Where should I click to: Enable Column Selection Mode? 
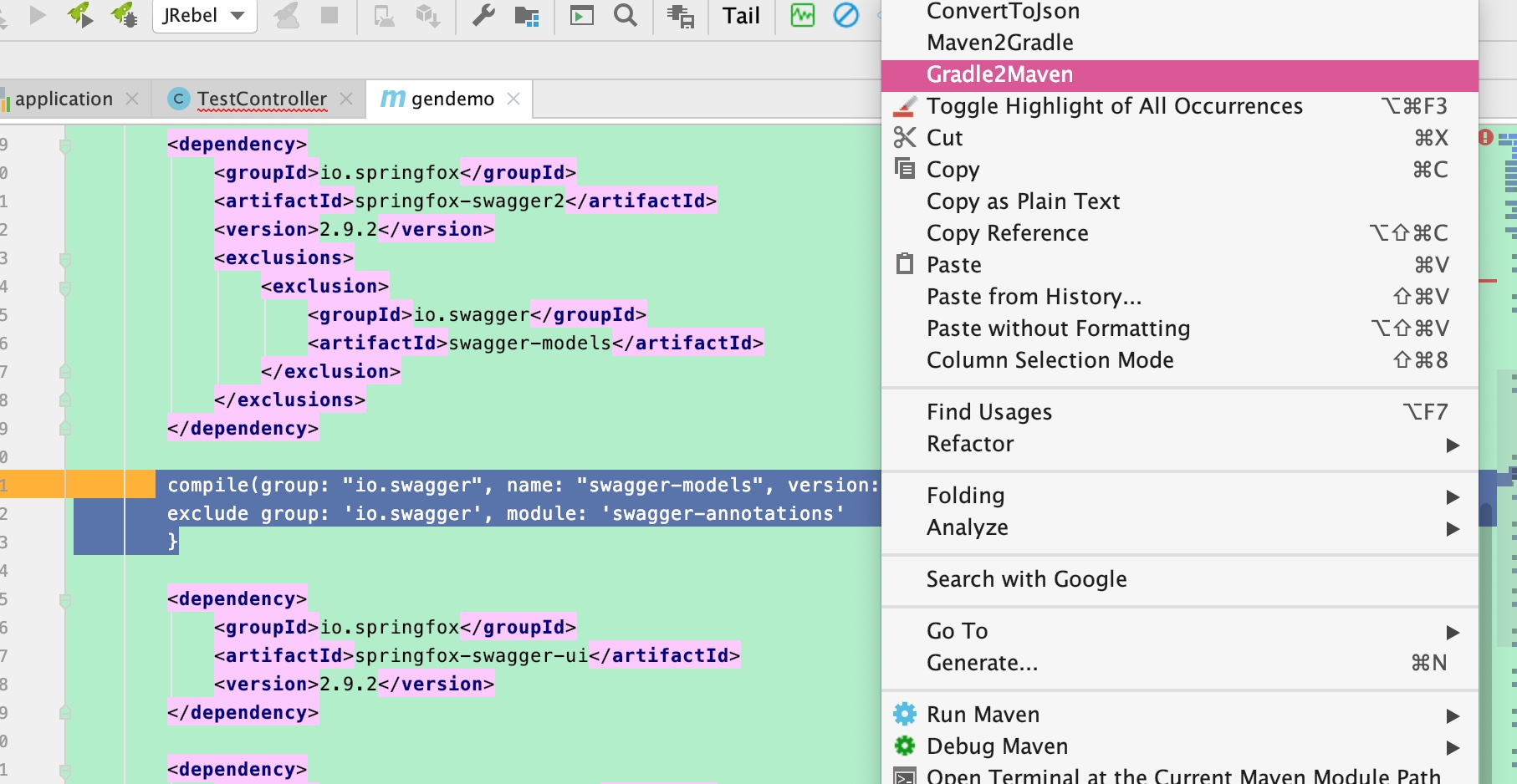(1050, 360)
